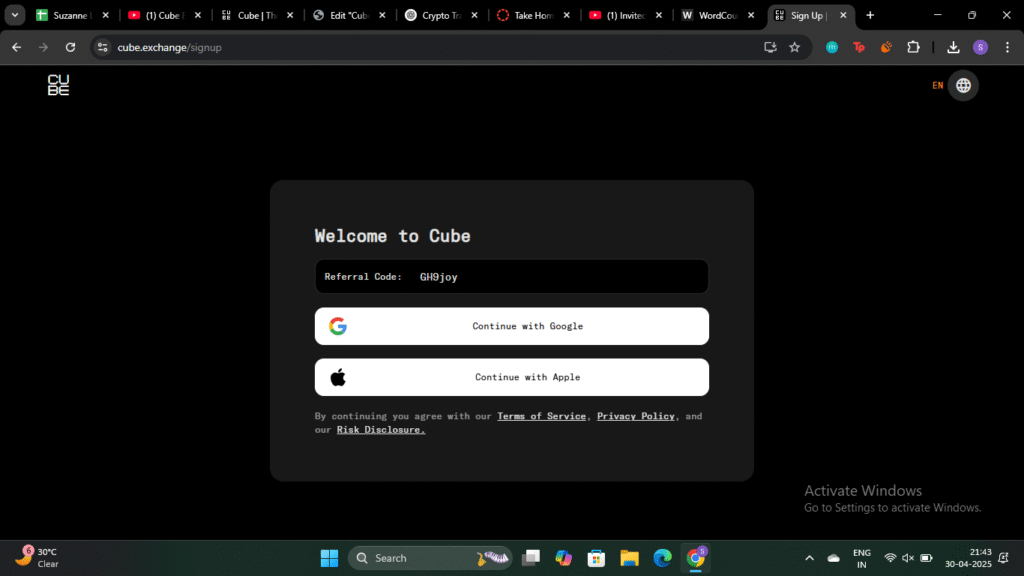
Task: Click the battery tray icon
Action: point(926,558)
